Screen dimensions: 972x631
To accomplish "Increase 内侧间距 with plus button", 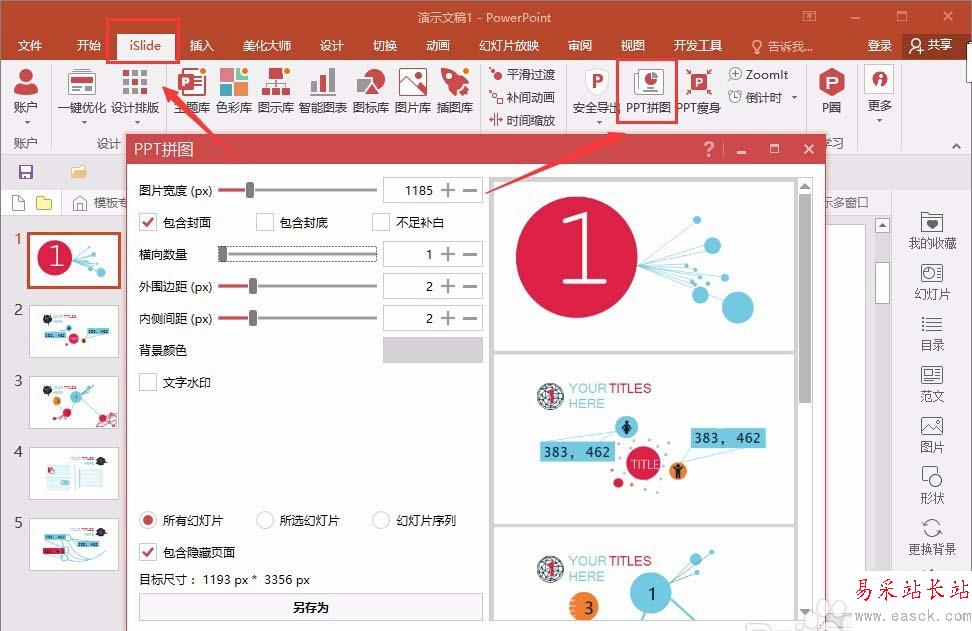I will tap(448, 318).
